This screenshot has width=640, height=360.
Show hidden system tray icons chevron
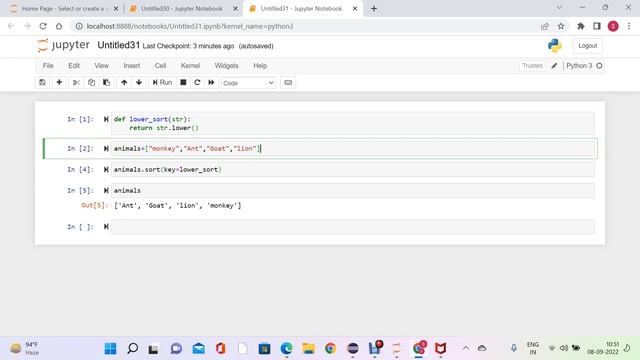[465, 348]
